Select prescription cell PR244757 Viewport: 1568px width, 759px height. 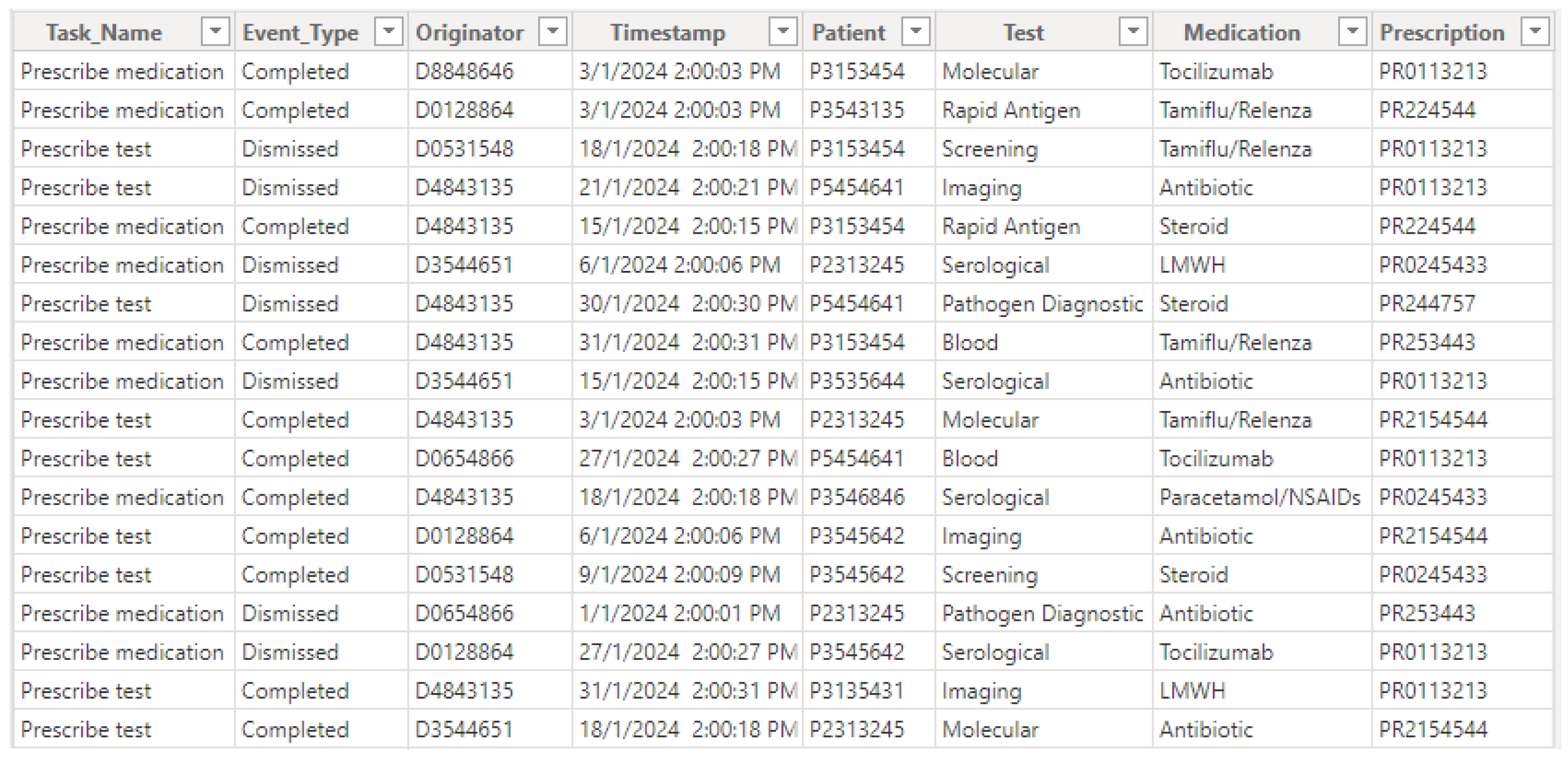pos(1427,304)
